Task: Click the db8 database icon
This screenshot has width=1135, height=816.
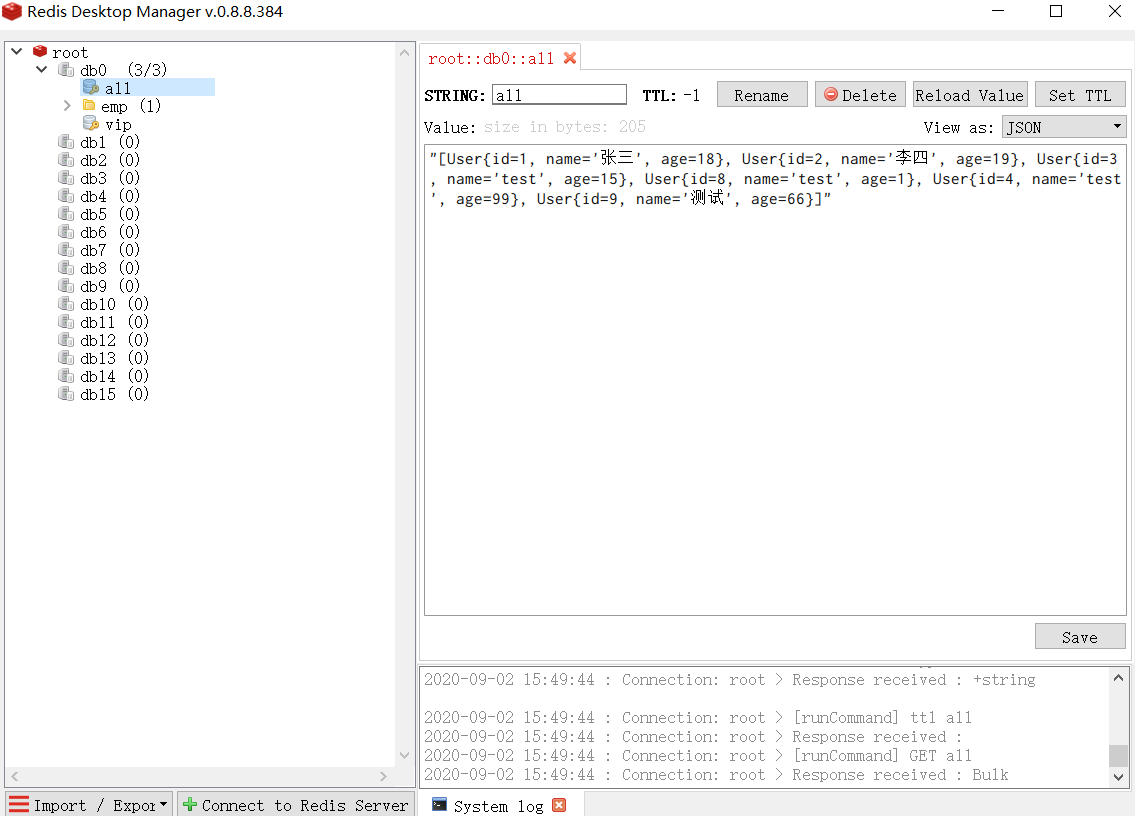Action: (x=66, y=268)
